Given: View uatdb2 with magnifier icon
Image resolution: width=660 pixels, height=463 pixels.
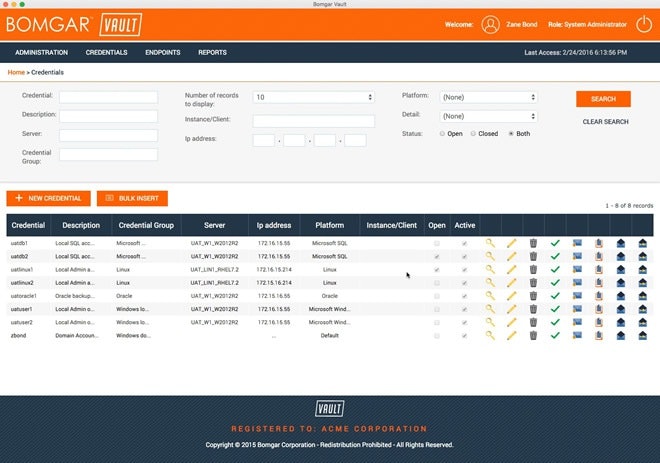Looking at the screenshot, I should point(490,256).
